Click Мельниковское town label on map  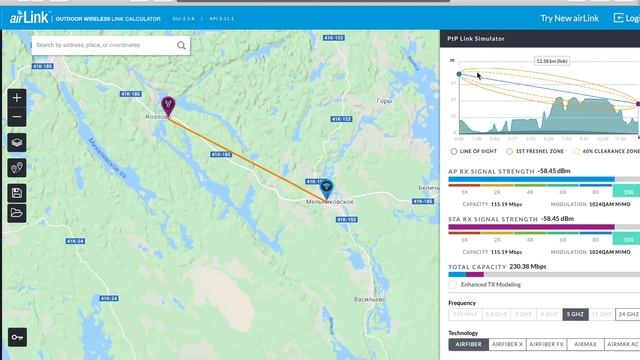330,202
